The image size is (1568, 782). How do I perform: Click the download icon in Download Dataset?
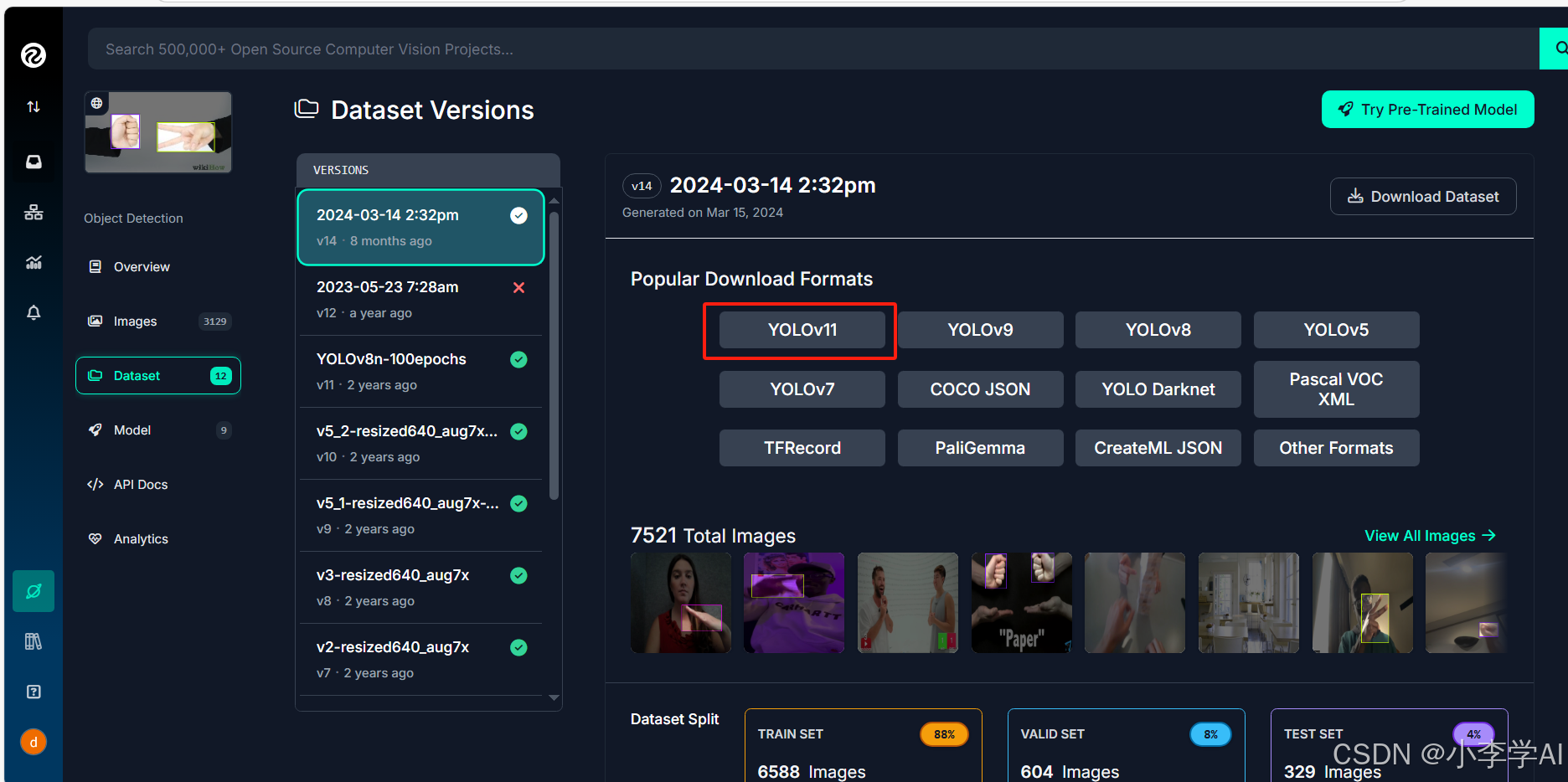1355,196
